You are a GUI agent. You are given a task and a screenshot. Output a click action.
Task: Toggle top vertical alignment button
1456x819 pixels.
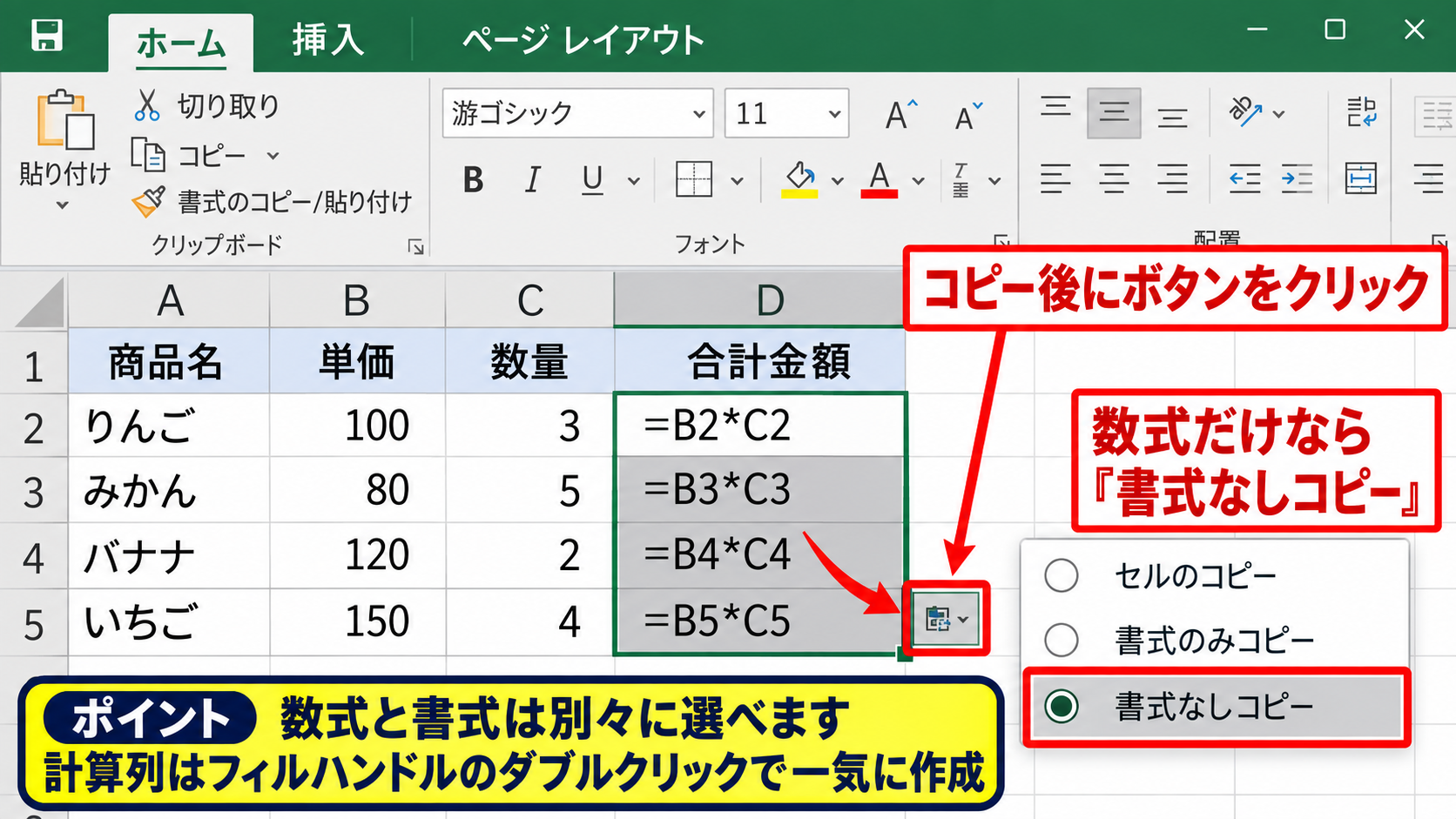point(1055,110)
